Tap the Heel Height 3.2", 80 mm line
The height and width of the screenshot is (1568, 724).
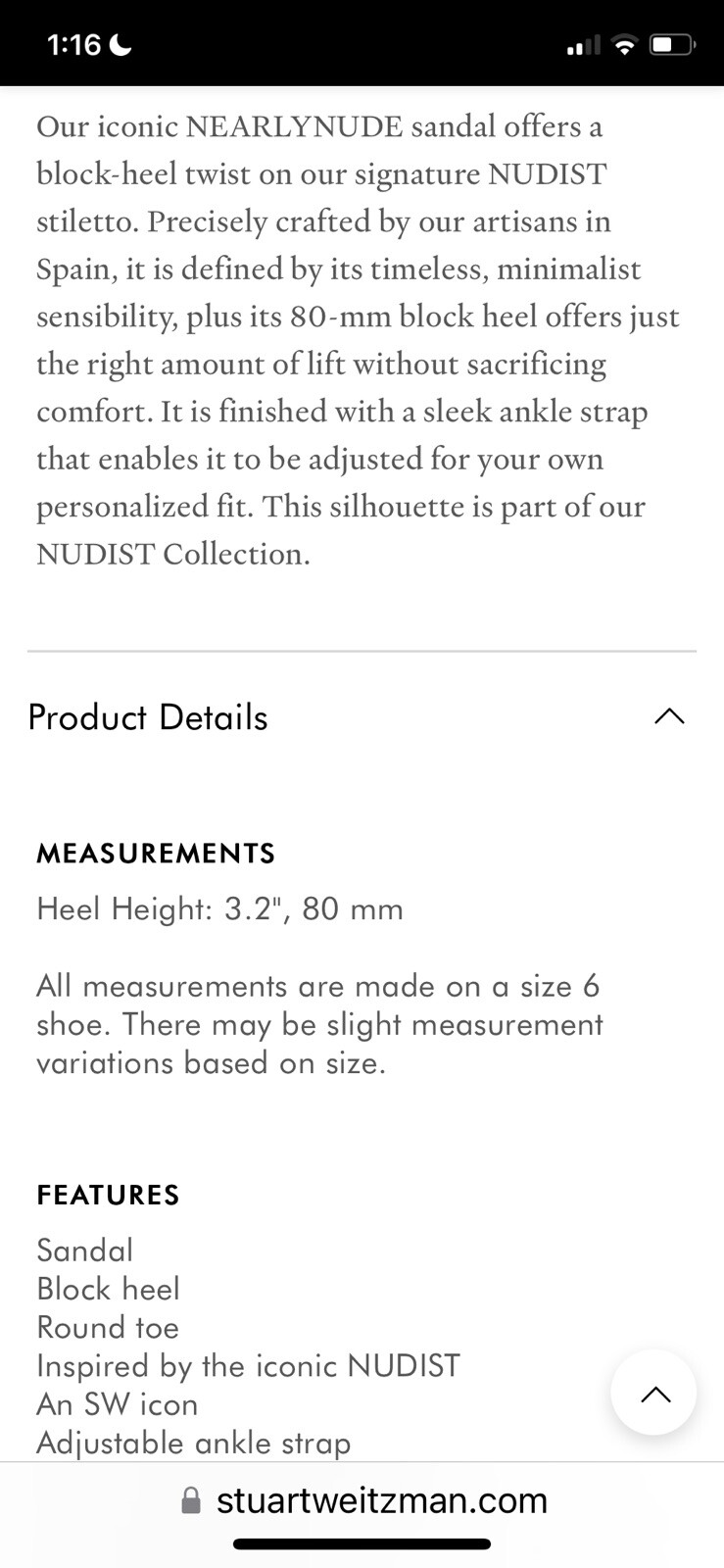tap(219, 909)
